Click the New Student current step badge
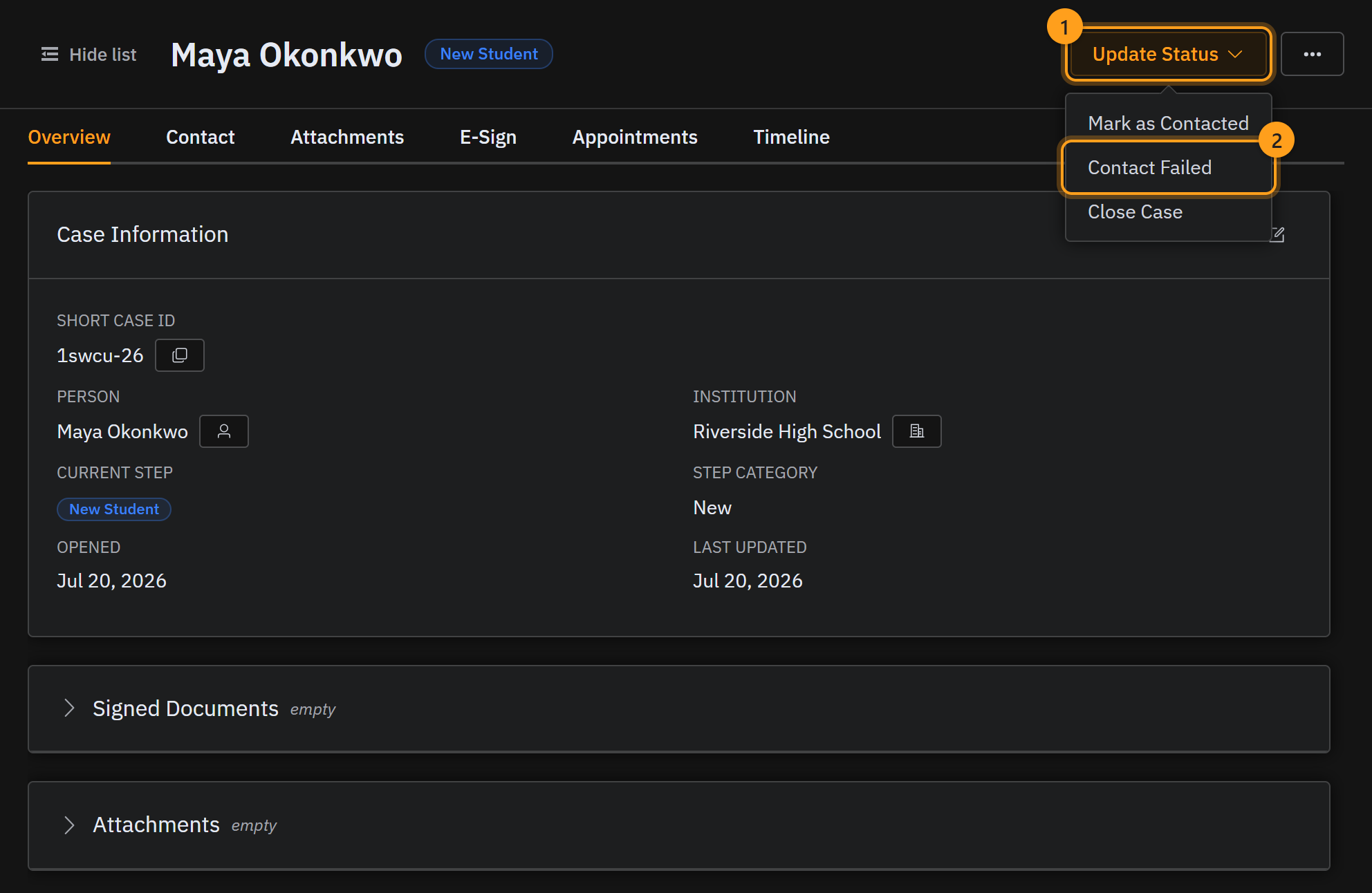Screen dimensions: 1372x893 114,509
